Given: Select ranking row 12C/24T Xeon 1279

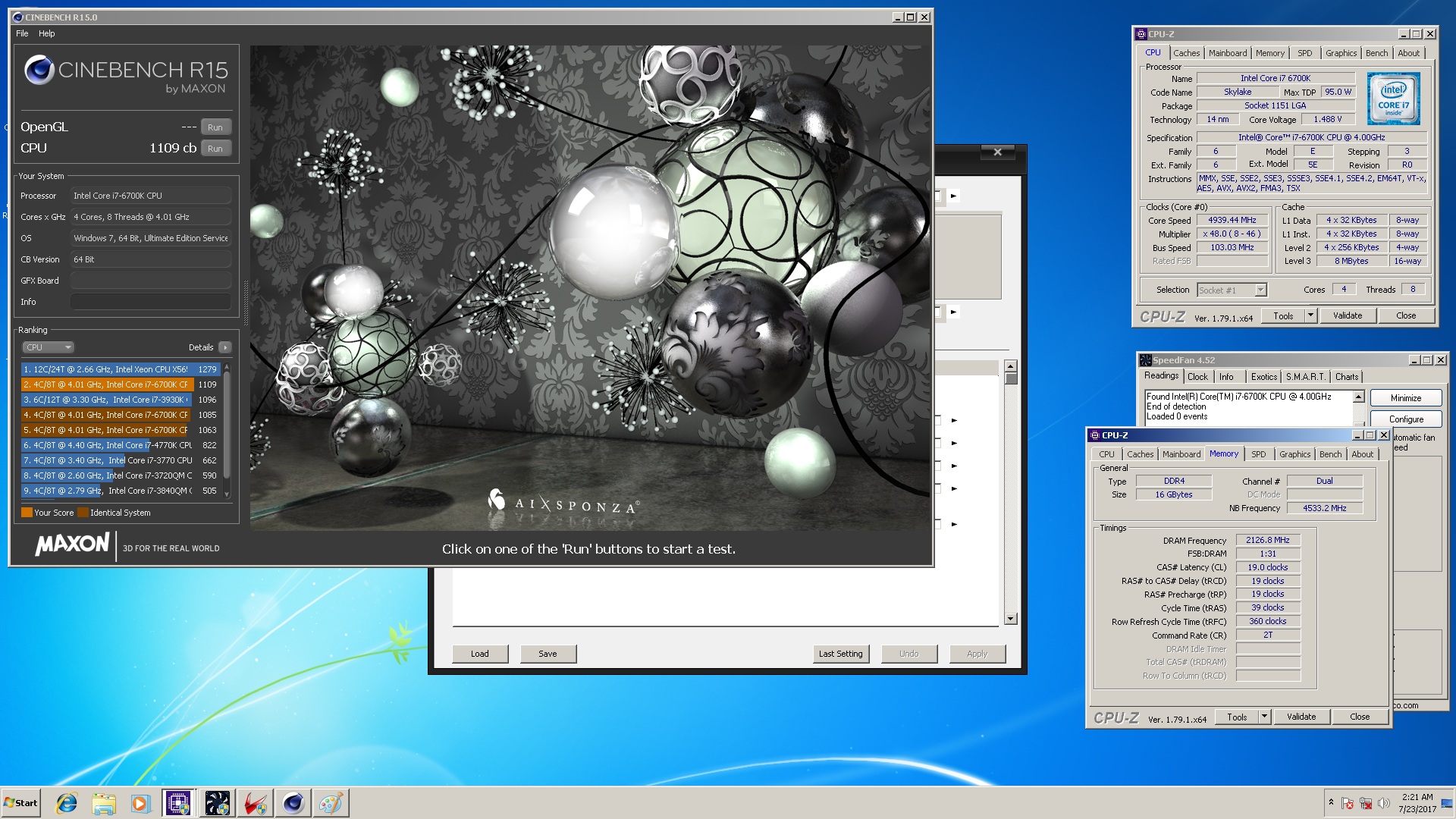Looking at the screenshot, I should [121, 369].
